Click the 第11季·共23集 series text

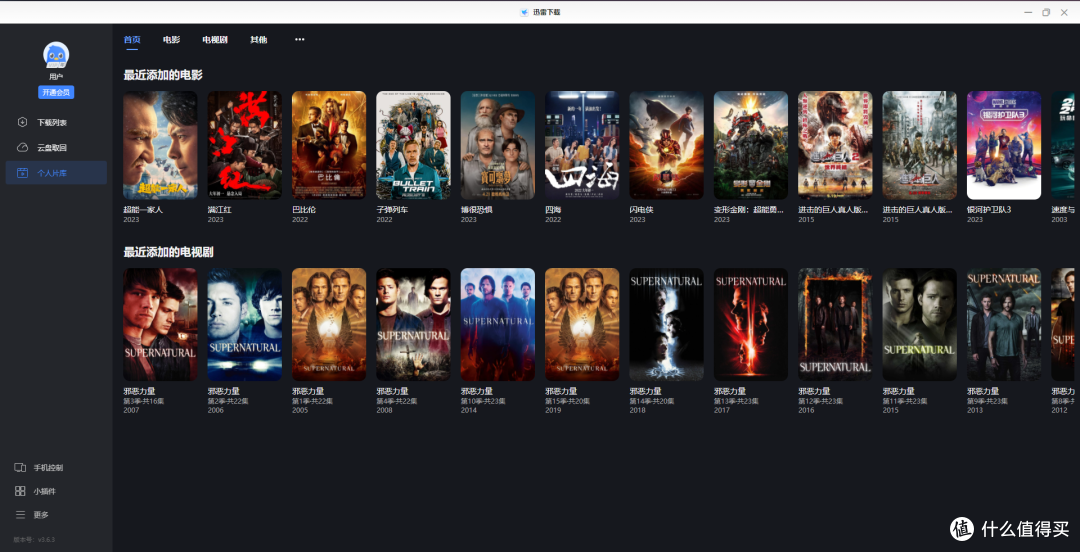(905, 401)
